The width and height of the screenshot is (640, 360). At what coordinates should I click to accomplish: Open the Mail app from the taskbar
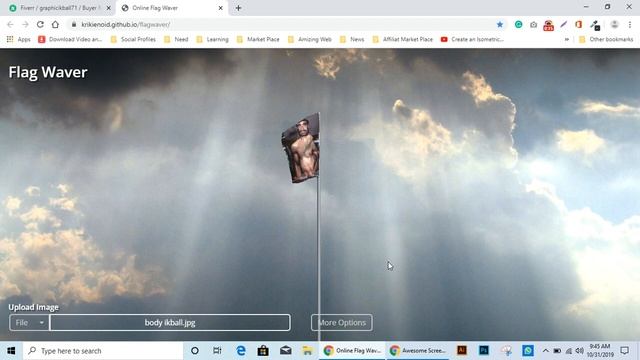(285, 351)
